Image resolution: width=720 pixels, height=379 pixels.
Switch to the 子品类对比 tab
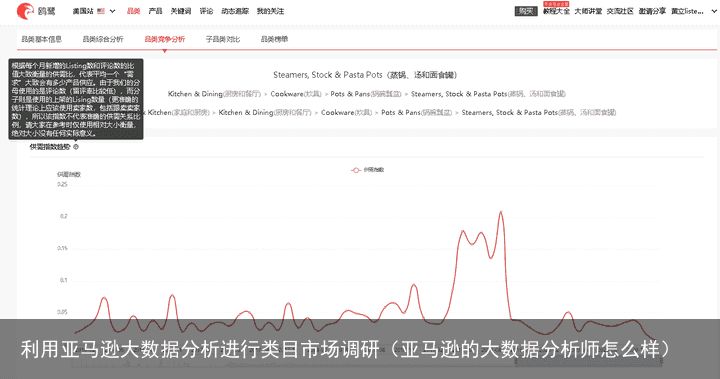coord(223,40)
